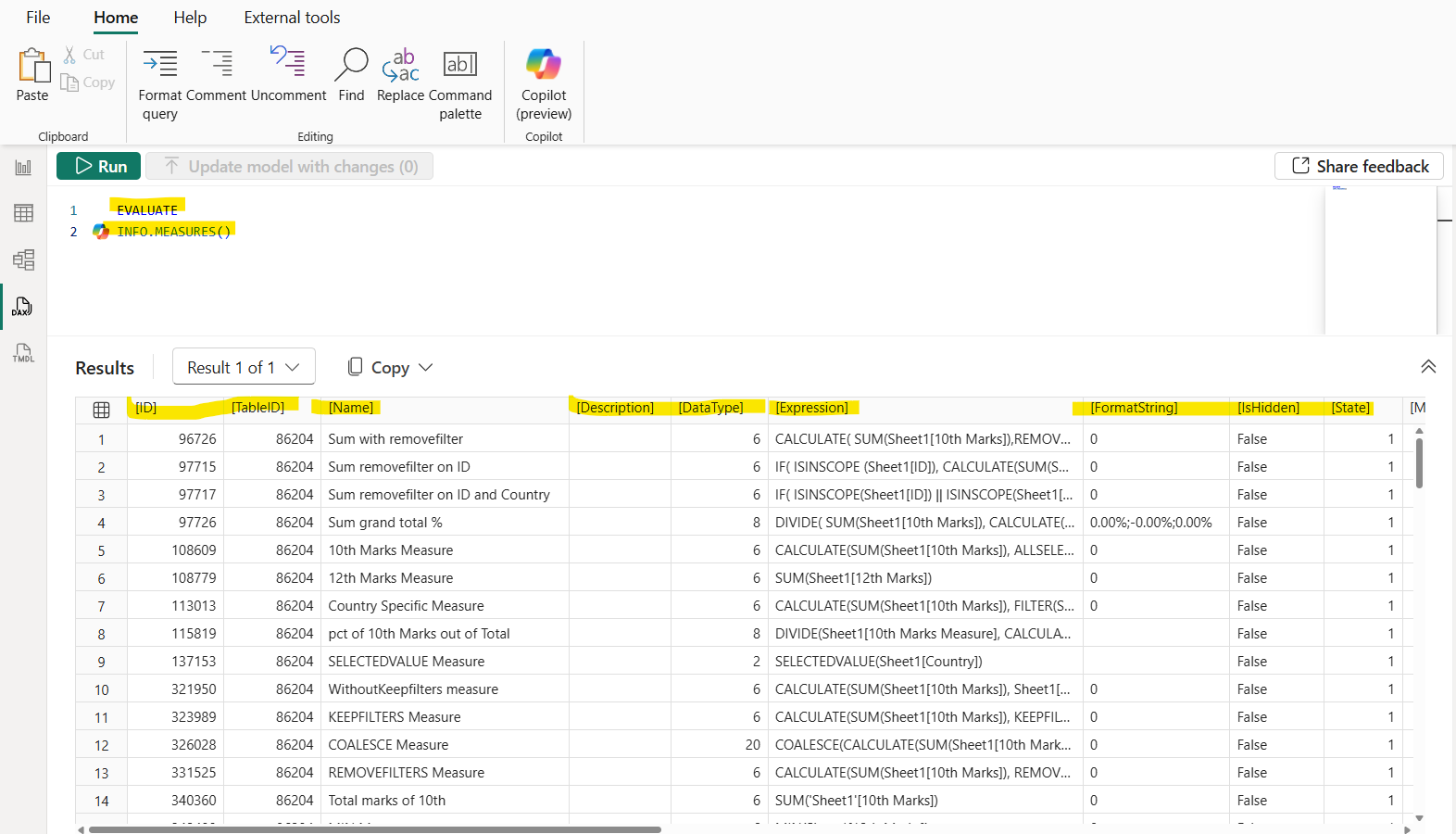This screenshot has height=834, width=1456.
Task: Open the Copy results dropdown arrow
Action: point(426,368)
